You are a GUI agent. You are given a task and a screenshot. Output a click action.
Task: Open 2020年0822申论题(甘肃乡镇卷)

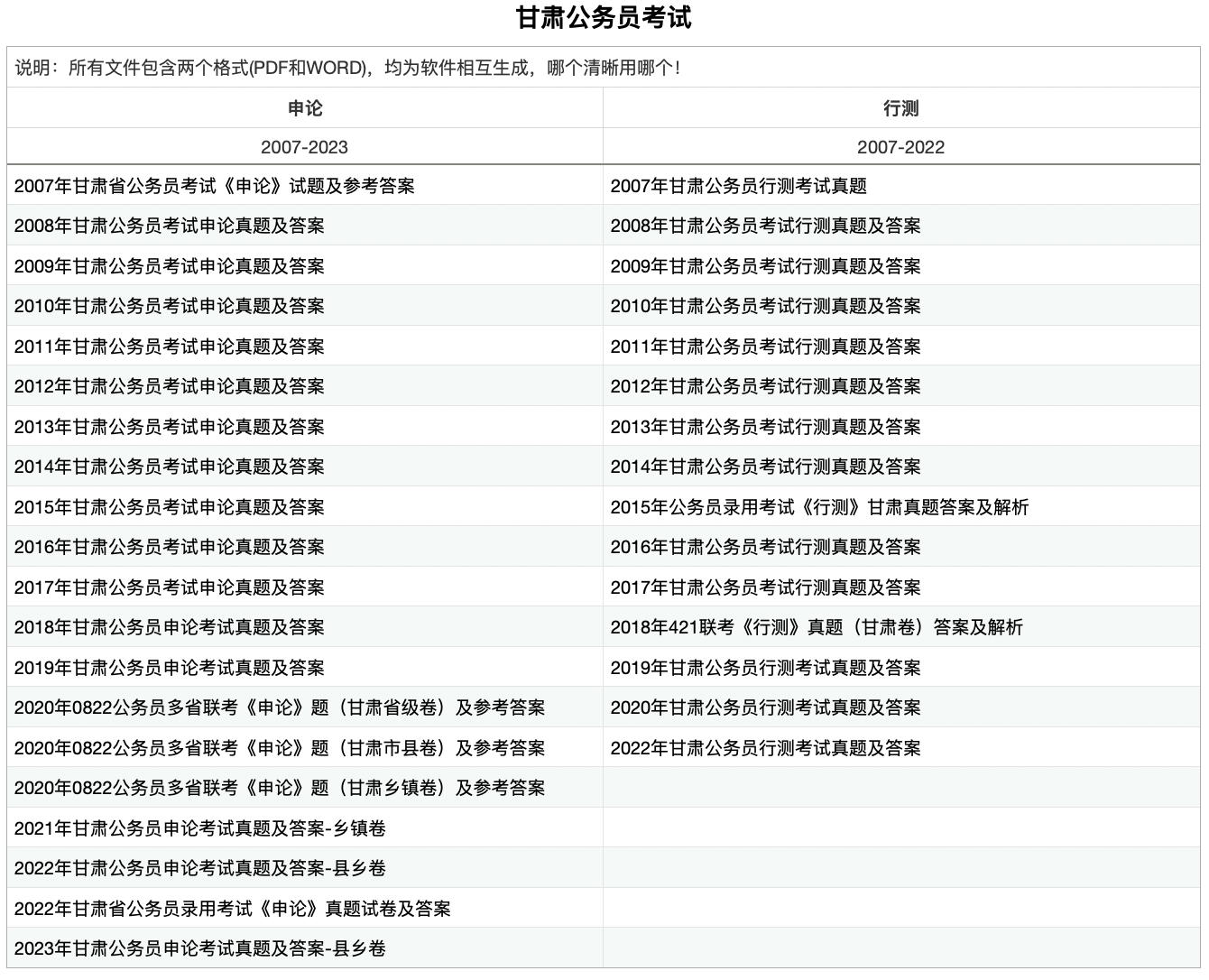click(x=280, y=788)
